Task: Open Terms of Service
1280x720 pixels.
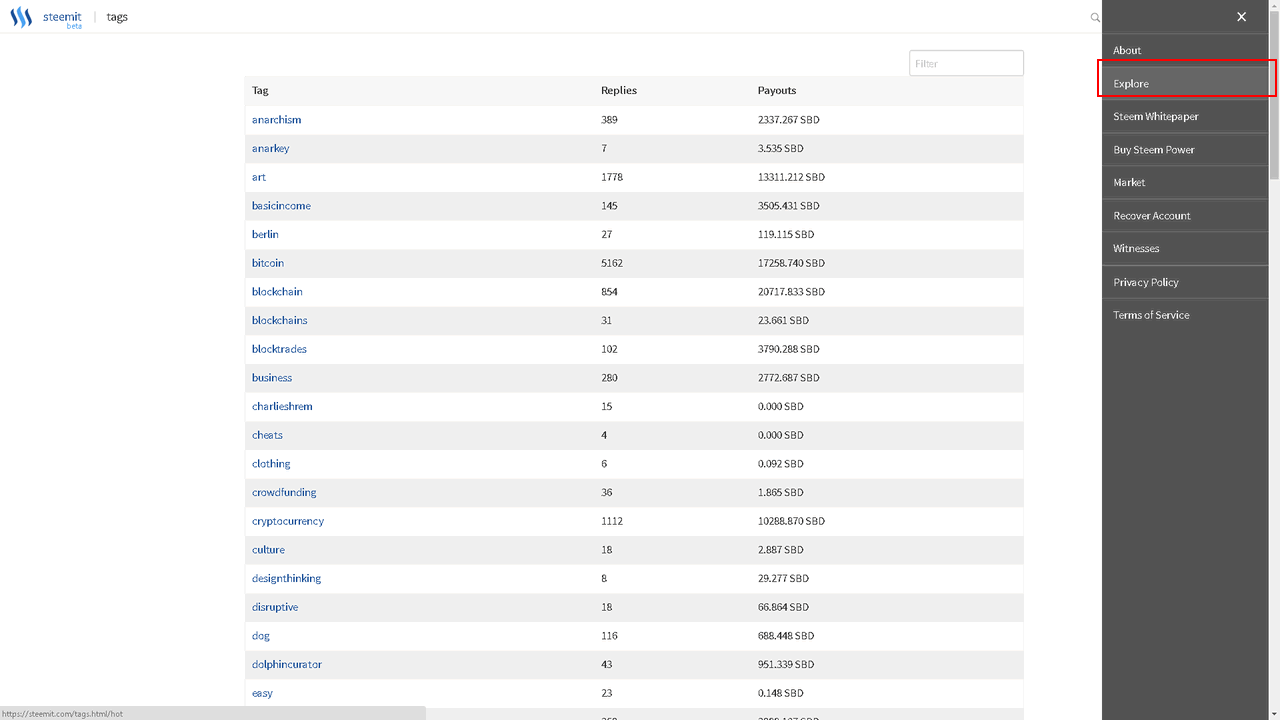Action: coord(1151,315)
